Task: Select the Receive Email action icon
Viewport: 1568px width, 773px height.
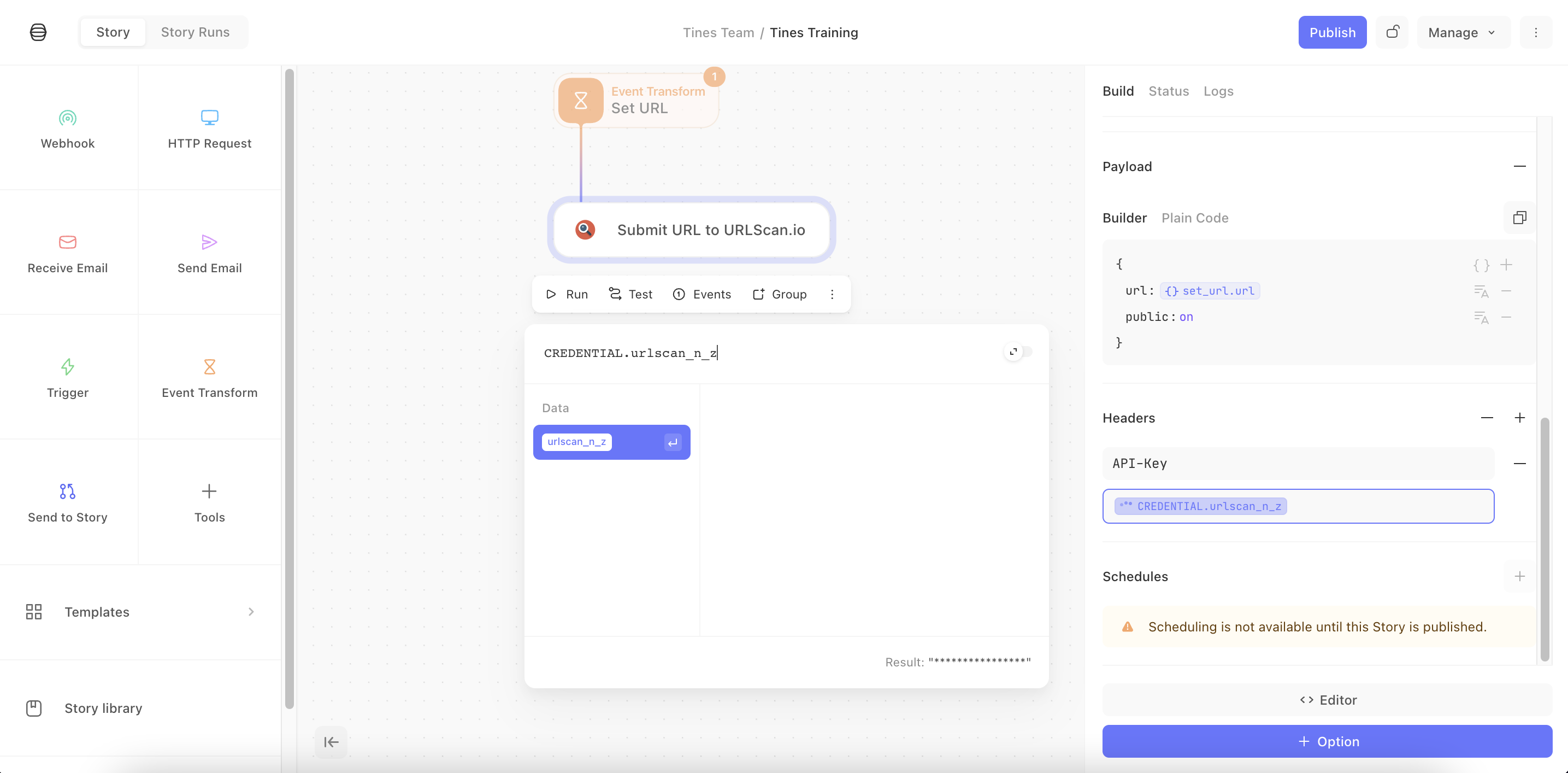Action: (68, 242)
